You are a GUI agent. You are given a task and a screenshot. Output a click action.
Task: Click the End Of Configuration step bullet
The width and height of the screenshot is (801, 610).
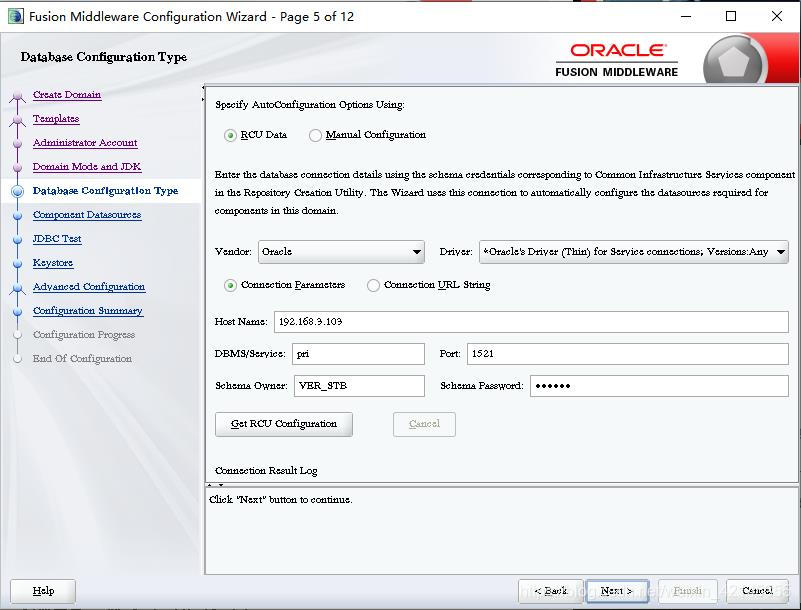[17, 360]
